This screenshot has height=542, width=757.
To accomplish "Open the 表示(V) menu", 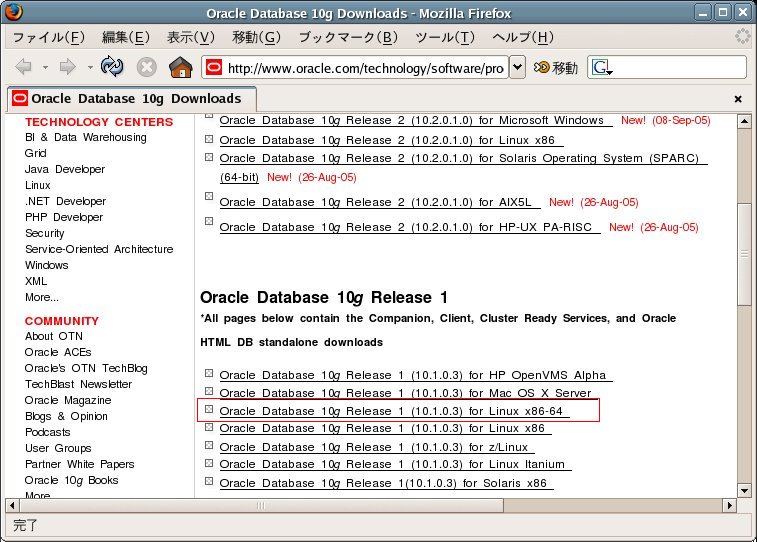I will 191,37.
